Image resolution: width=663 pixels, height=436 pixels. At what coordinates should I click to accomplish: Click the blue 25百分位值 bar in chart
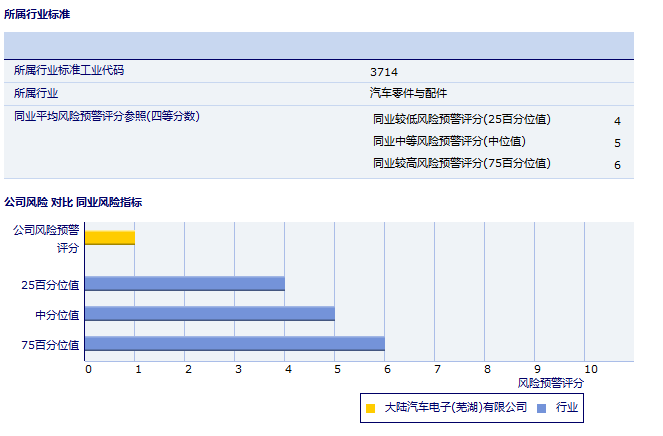[x=185, y=284]
